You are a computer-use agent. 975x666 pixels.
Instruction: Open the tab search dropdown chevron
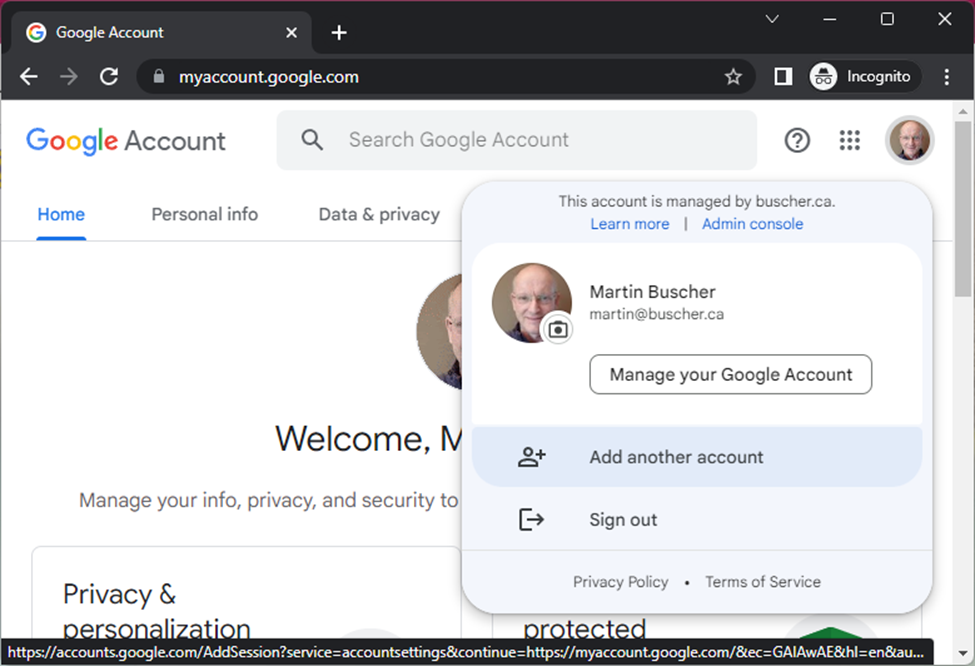click(772, 19)
